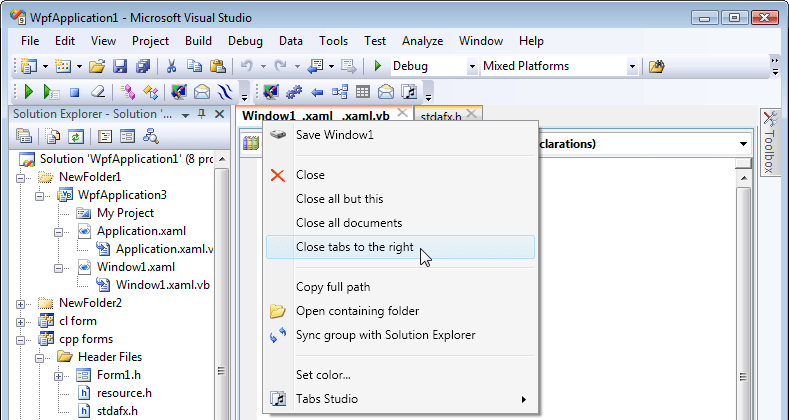
Task: Click the Undo arrow icon
Action: 247,66
